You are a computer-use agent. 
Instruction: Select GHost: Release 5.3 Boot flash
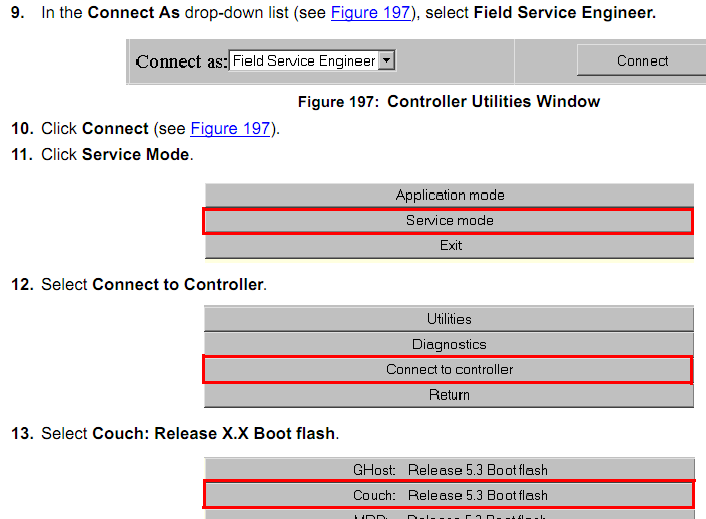(x=449, y=470)
